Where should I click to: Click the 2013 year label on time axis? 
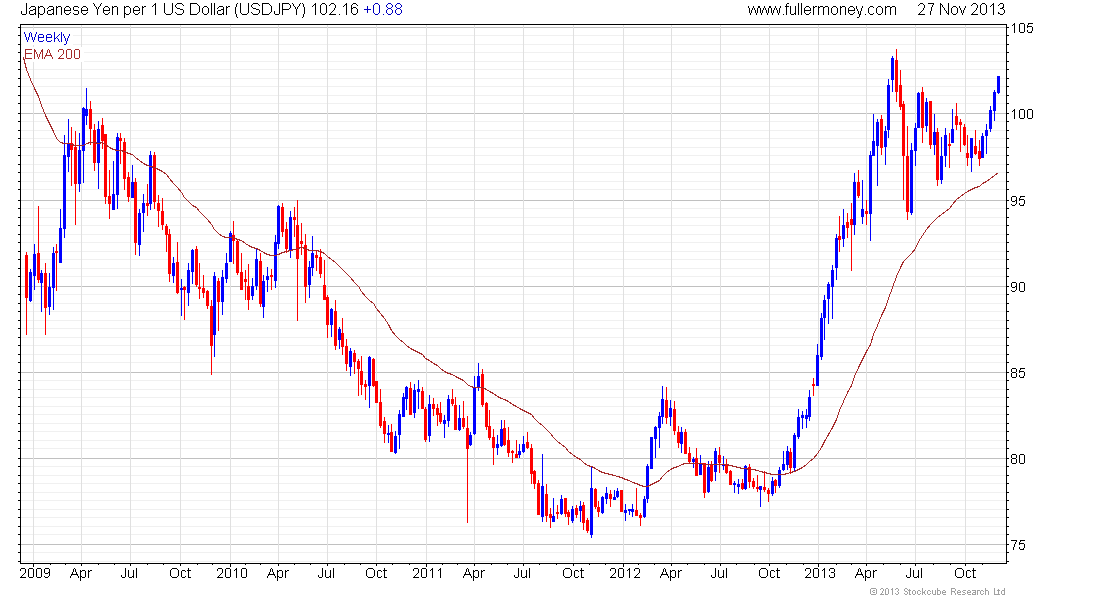click(820, 573)
